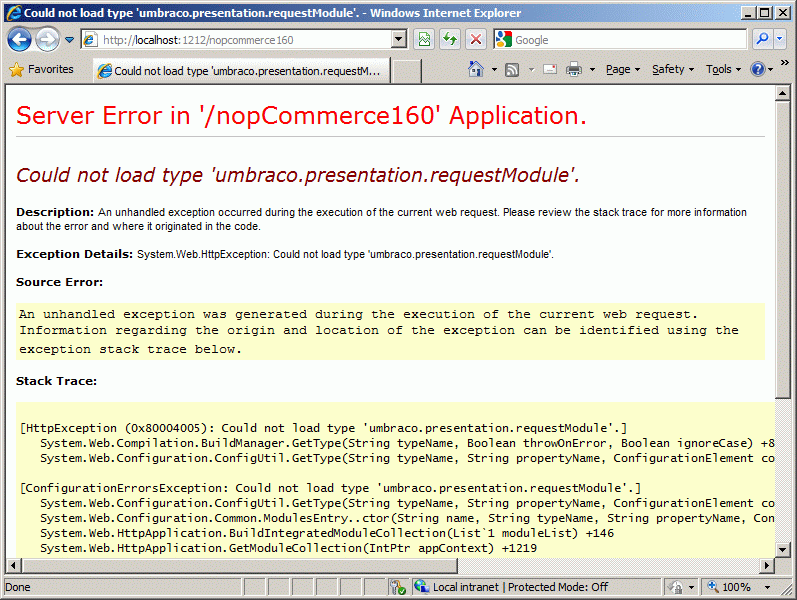Click the ConfigurationErrorsException stack line
This screenshot has height=600, width=797.
[330, 488]
